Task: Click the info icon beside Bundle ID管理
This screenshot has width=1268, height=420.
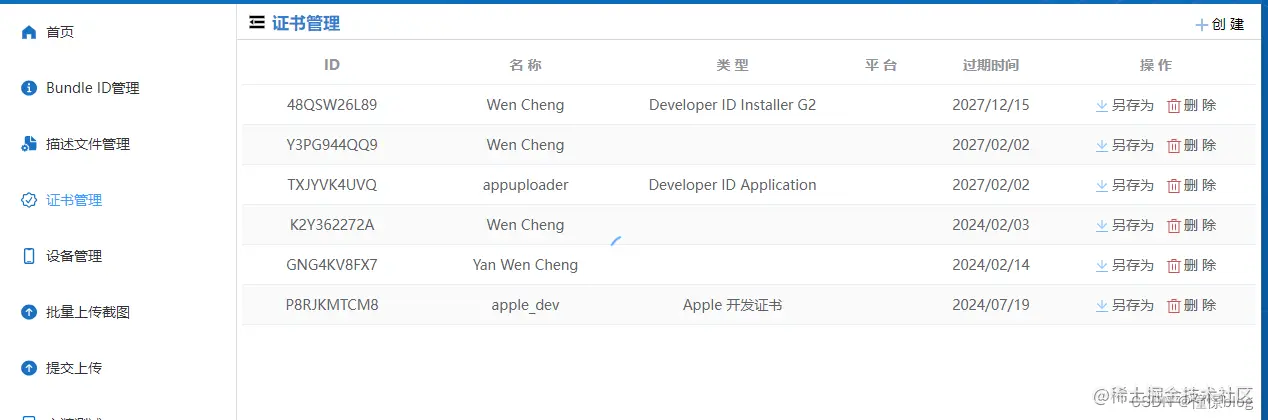Action: pyautogui.click(x=29, y=88)
